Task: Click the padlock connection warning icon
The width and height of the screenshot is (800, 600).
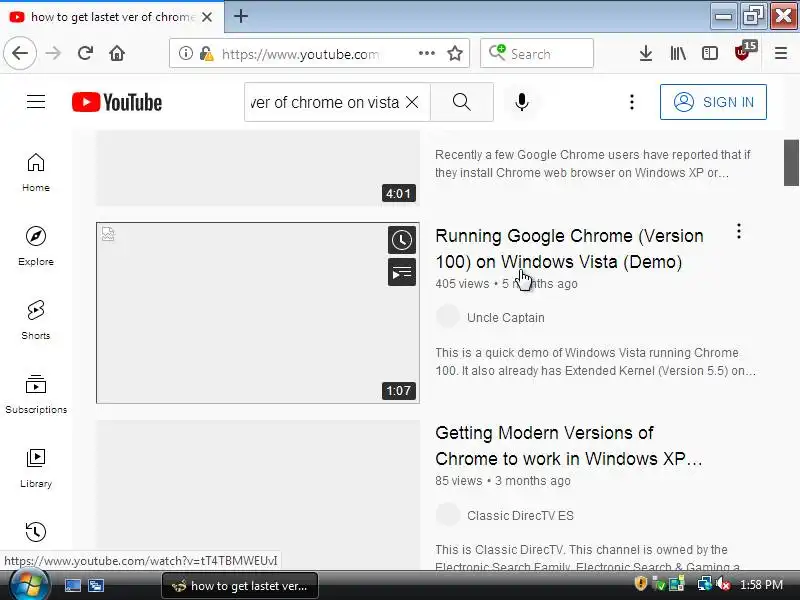Action: [206, 53]
